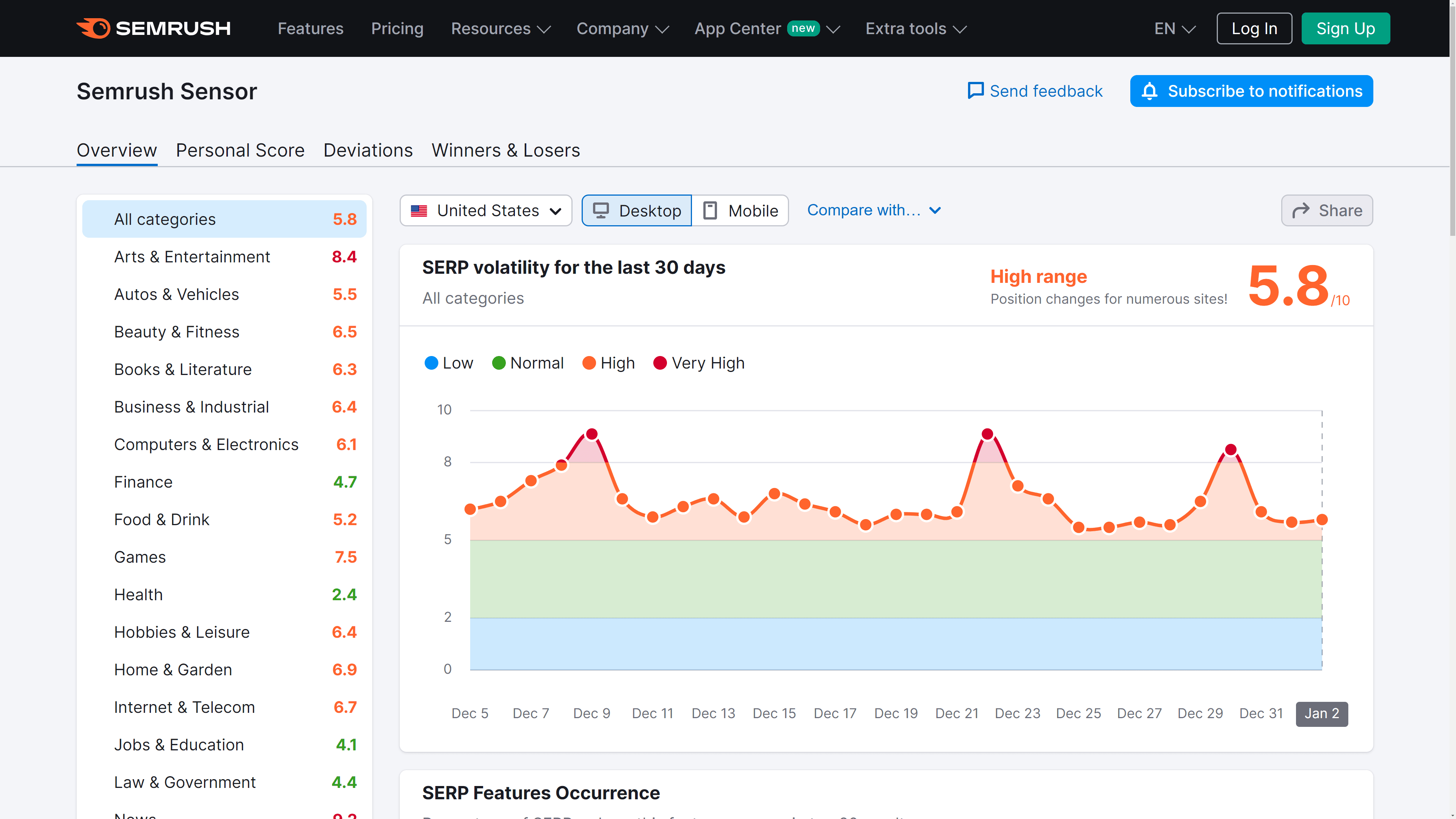
Task: Click the Jan 2 date label
Action: (x=1321, y=714)
